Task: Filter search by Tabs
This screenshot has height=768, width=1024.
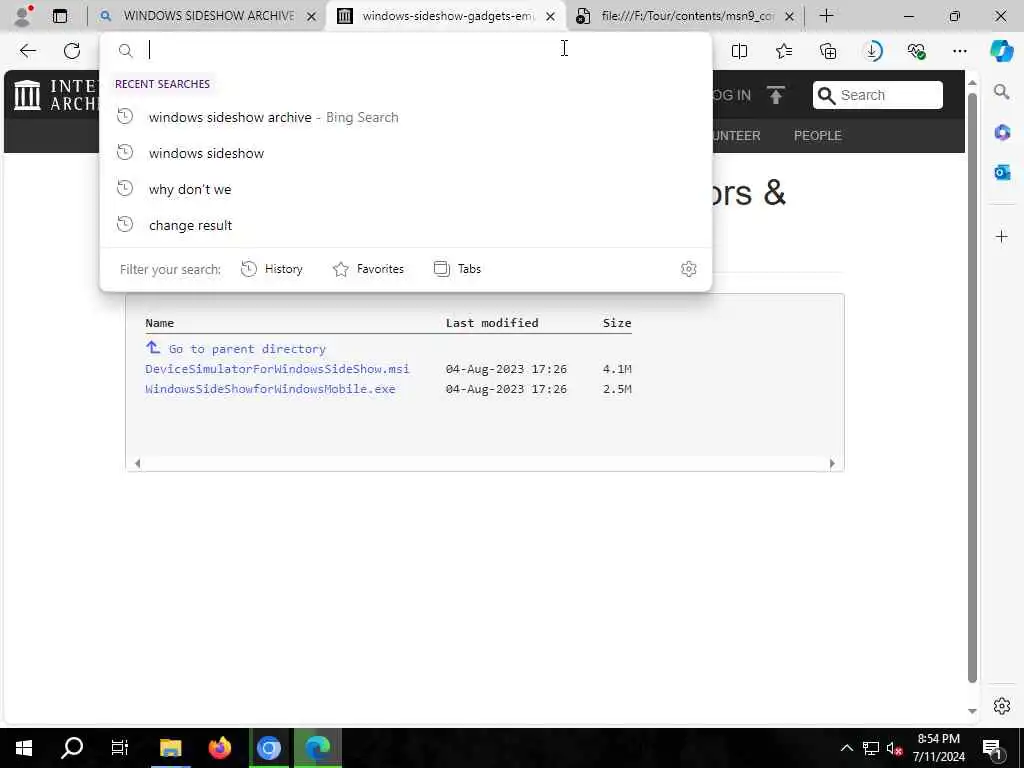Action: click(x=457, y=269)
